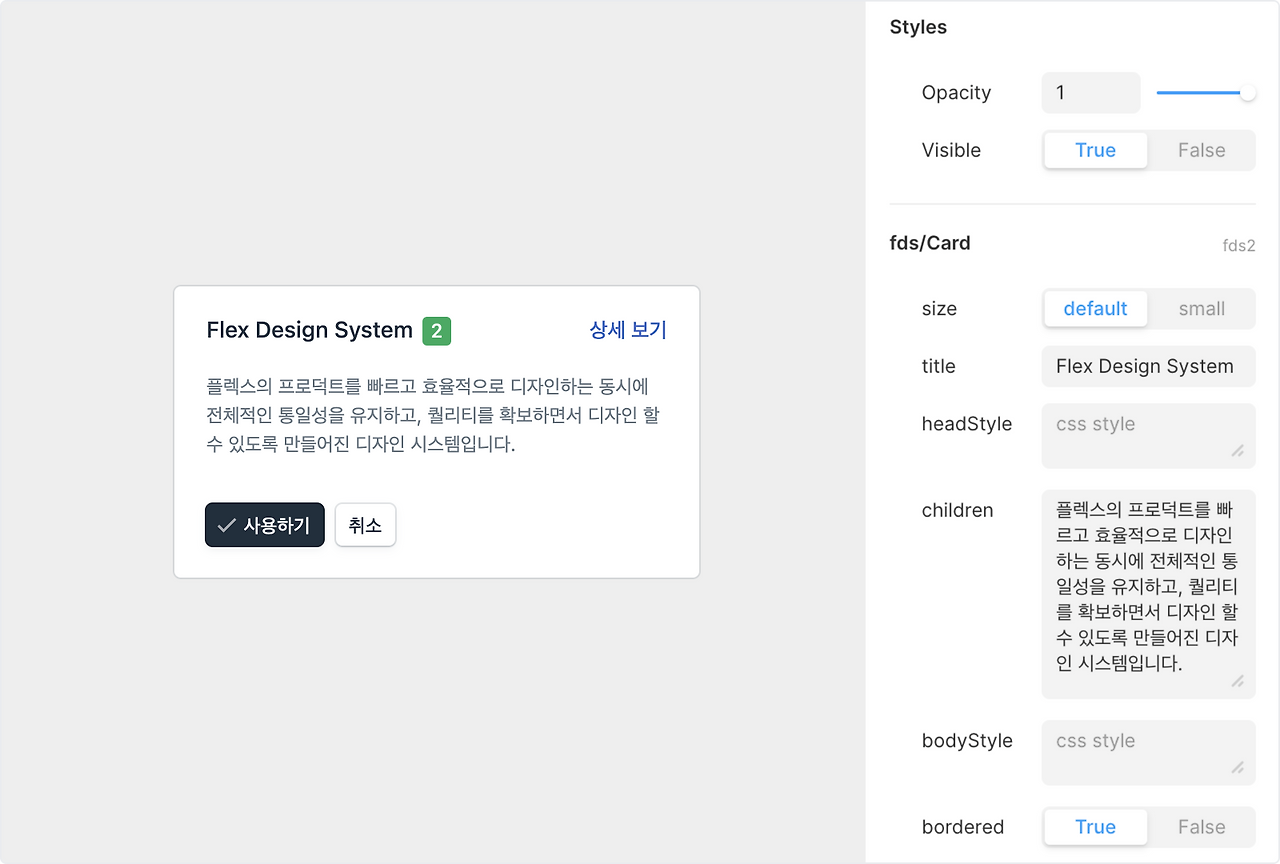Click the fds/Card section heading

[x=930, y=243]
